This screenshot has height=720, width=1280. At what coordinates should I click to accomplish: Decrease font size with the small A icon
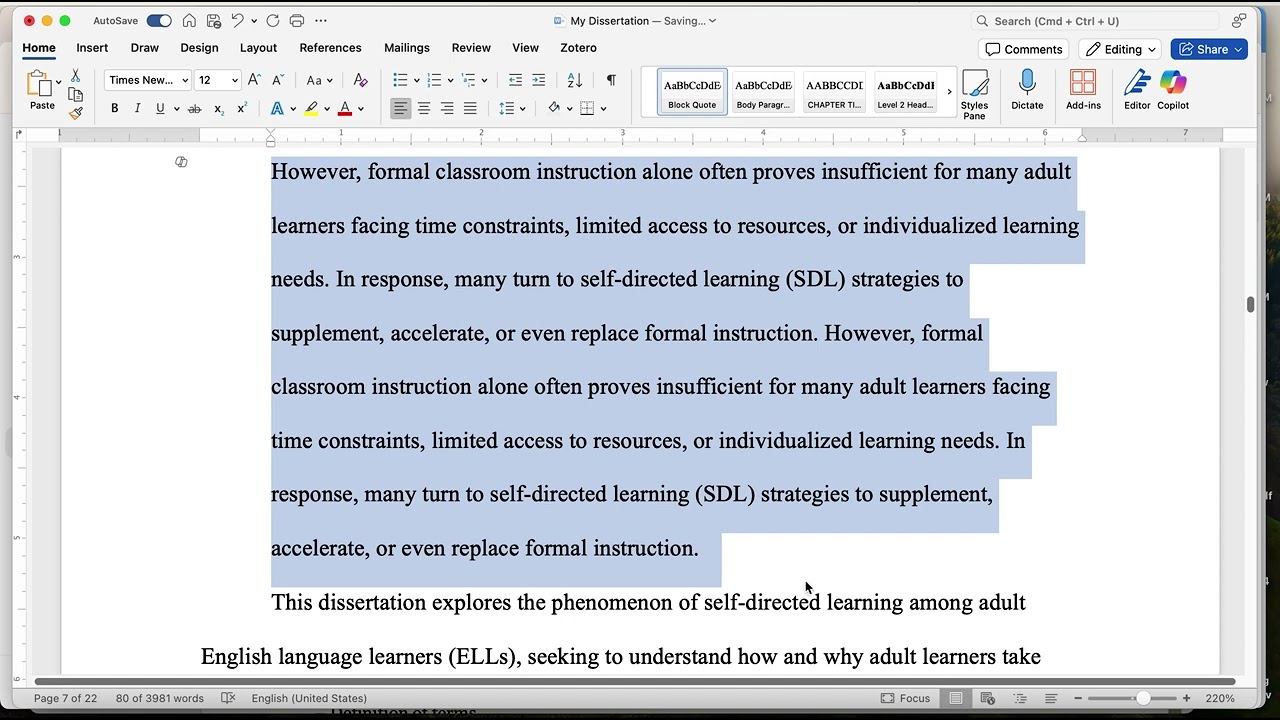(278, 80)
